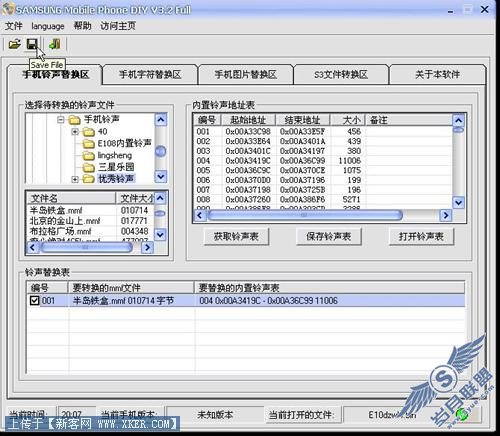Click the 保存铃声表 button

(x=329, y=237)
